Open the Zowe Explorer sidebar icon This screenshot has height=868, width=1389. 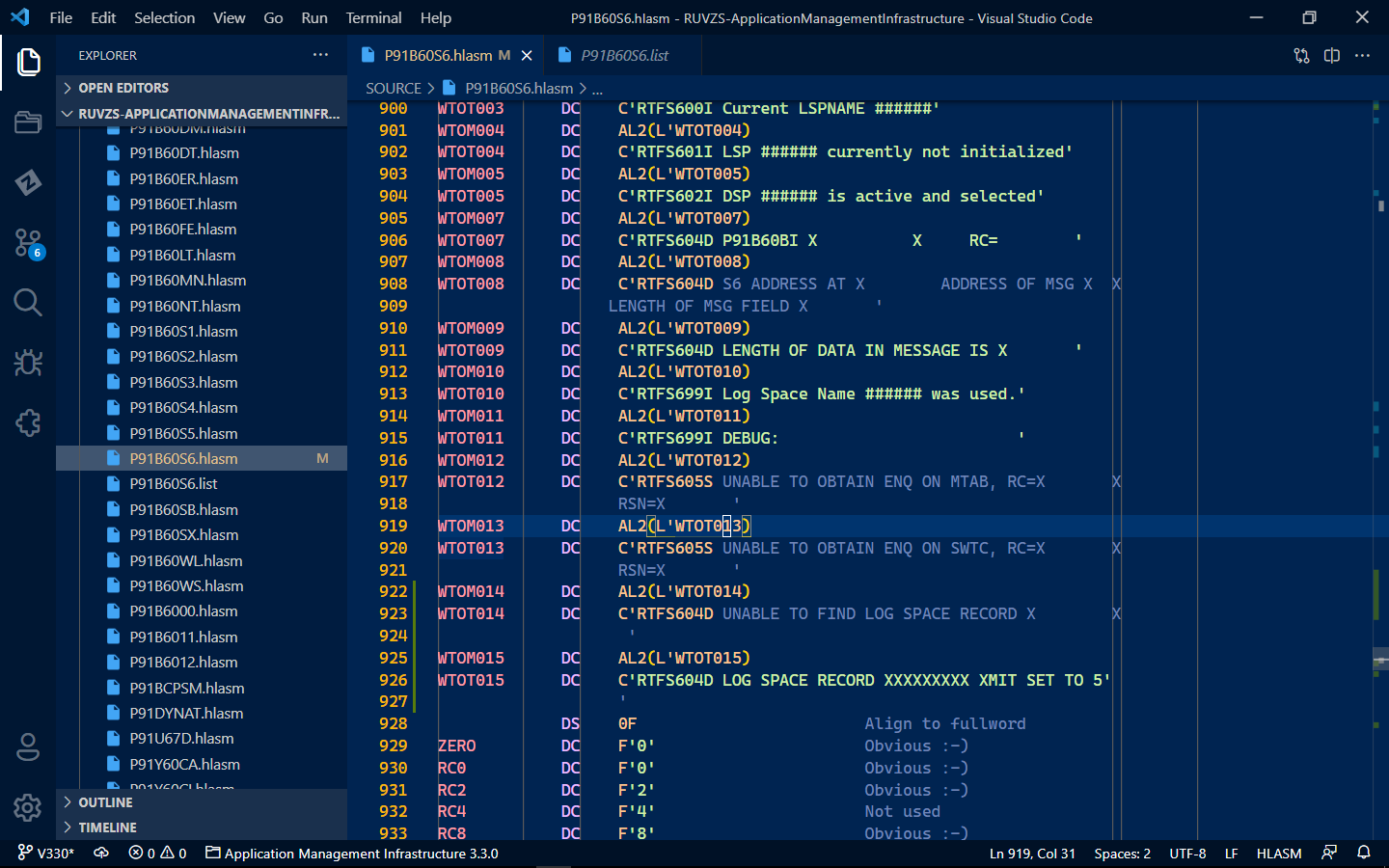[x=27, y=183]
